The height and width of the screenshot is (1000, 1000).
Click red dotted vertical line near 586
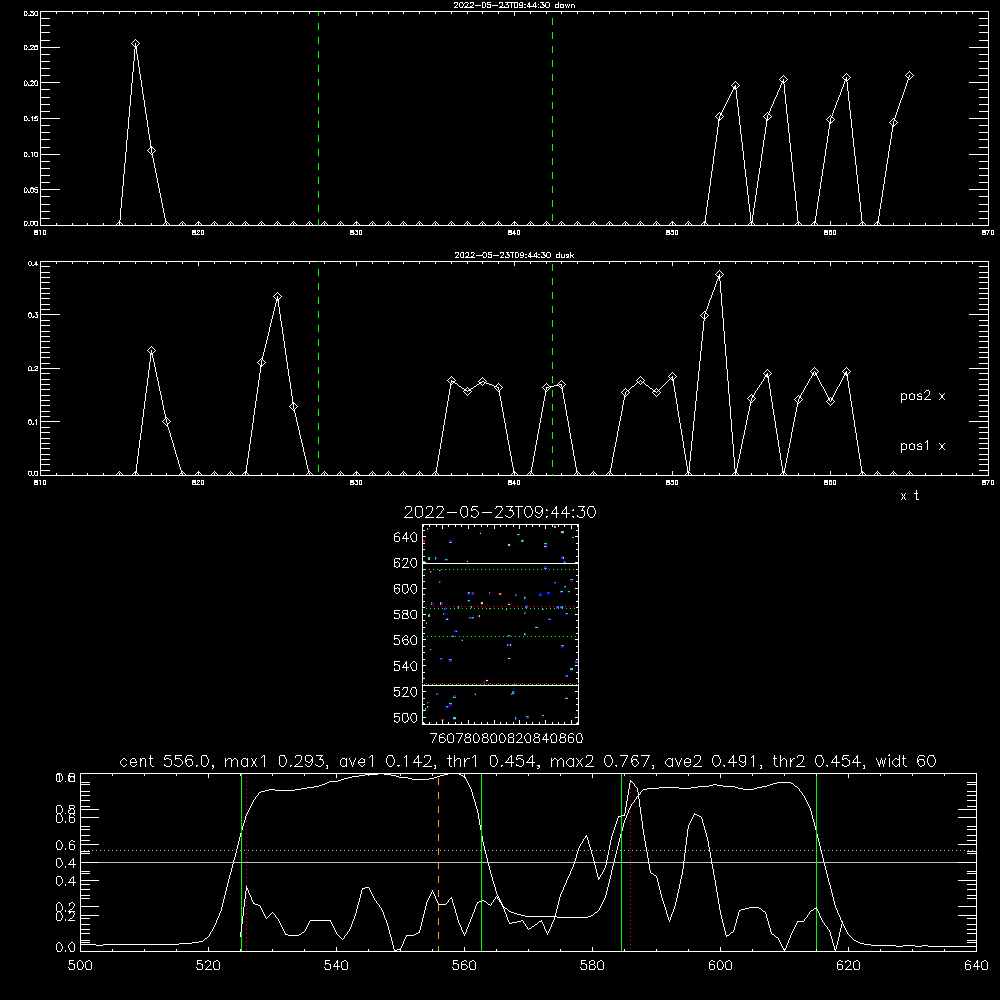point(630,862)
